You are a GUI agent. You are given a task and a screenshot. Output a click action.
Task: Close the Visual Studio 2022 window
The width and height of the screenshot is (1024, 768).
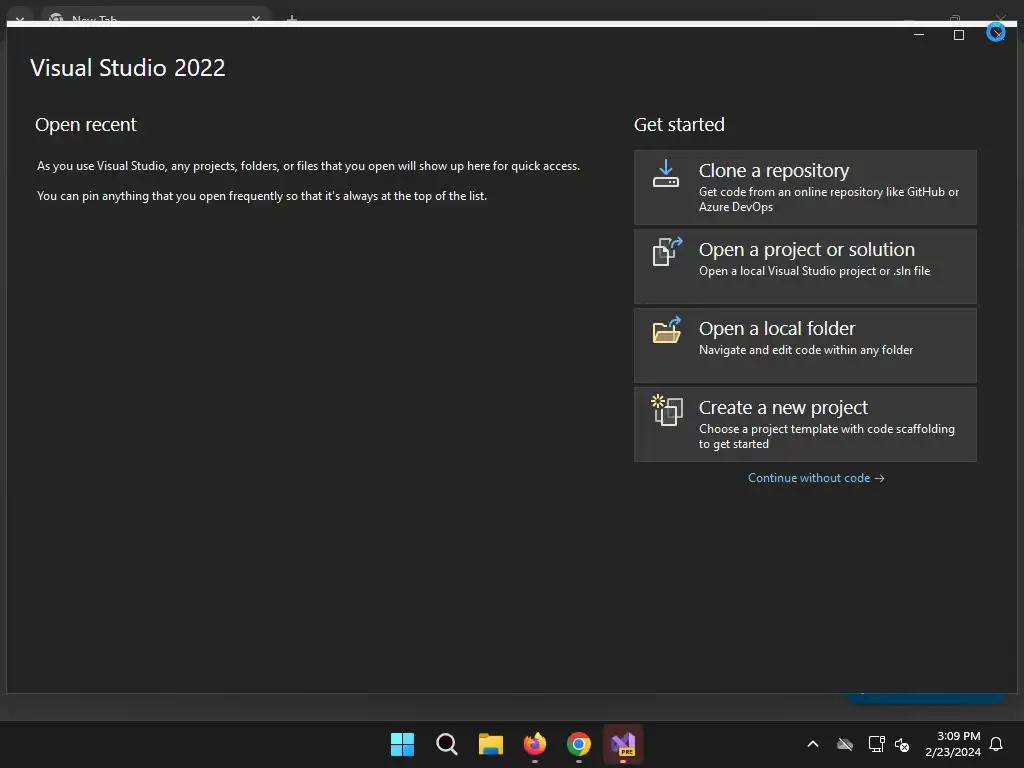[996, 32]
